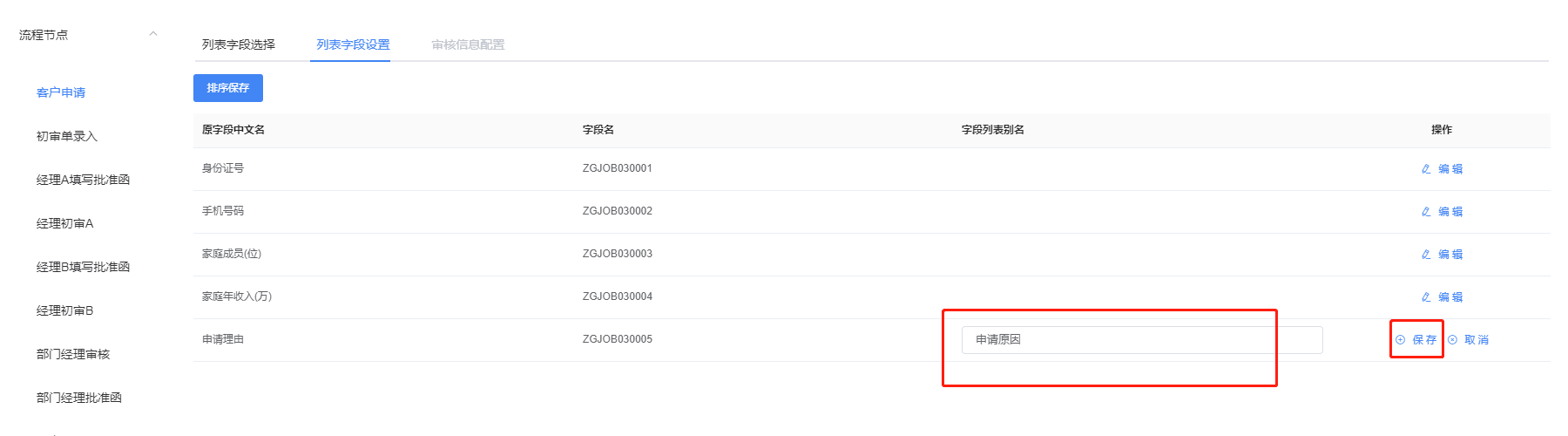
Task: Click field name ZGJOB030005
Action: click(x=618, y=339)
